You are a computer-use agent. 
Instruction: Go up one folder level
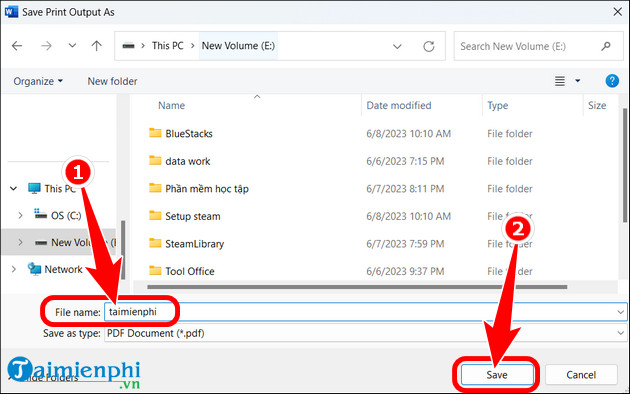[96, 46]
